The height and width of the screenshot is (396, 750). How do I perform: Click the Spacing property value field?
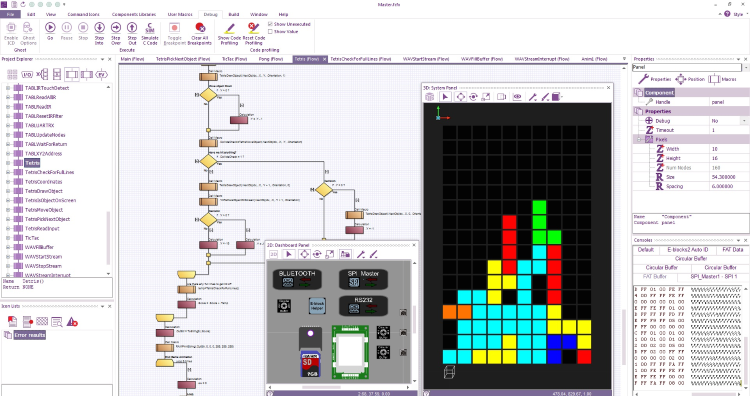click(x=729, y=186)
